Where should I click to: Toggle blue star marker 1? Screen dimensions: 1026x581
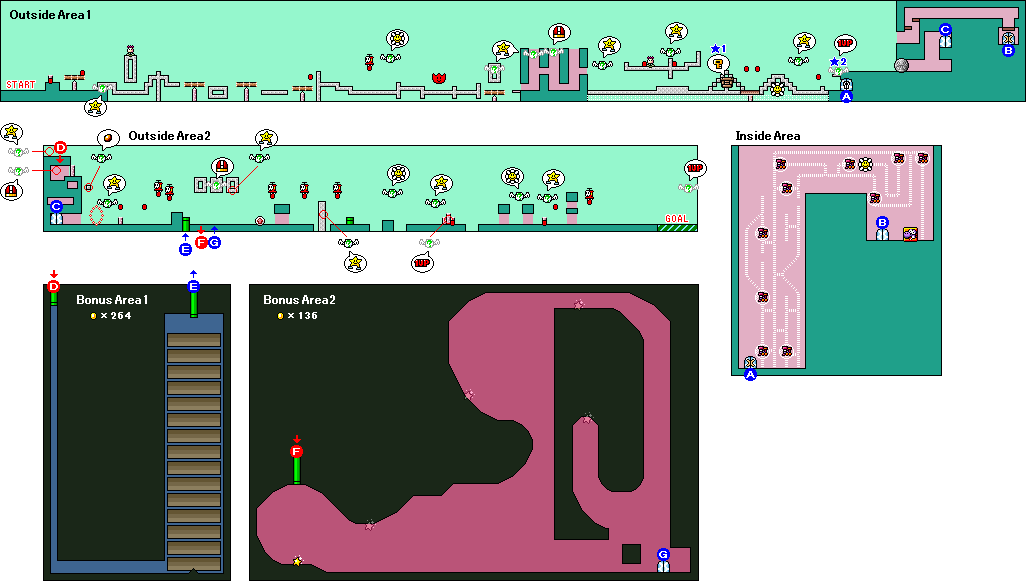[717, 49]
